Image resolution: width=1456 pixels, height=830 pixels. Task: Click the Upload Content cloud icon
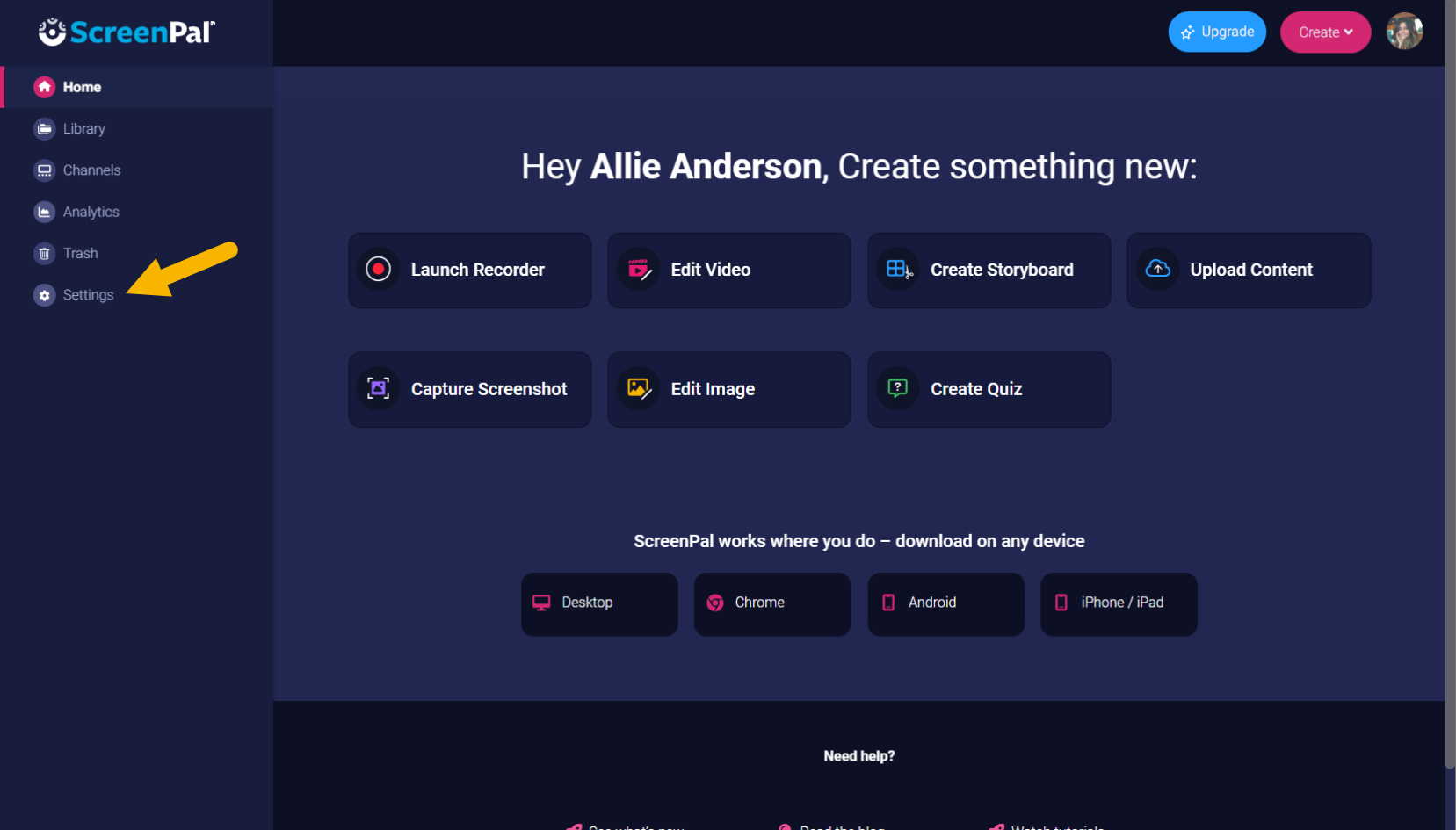click(1157, 270)
